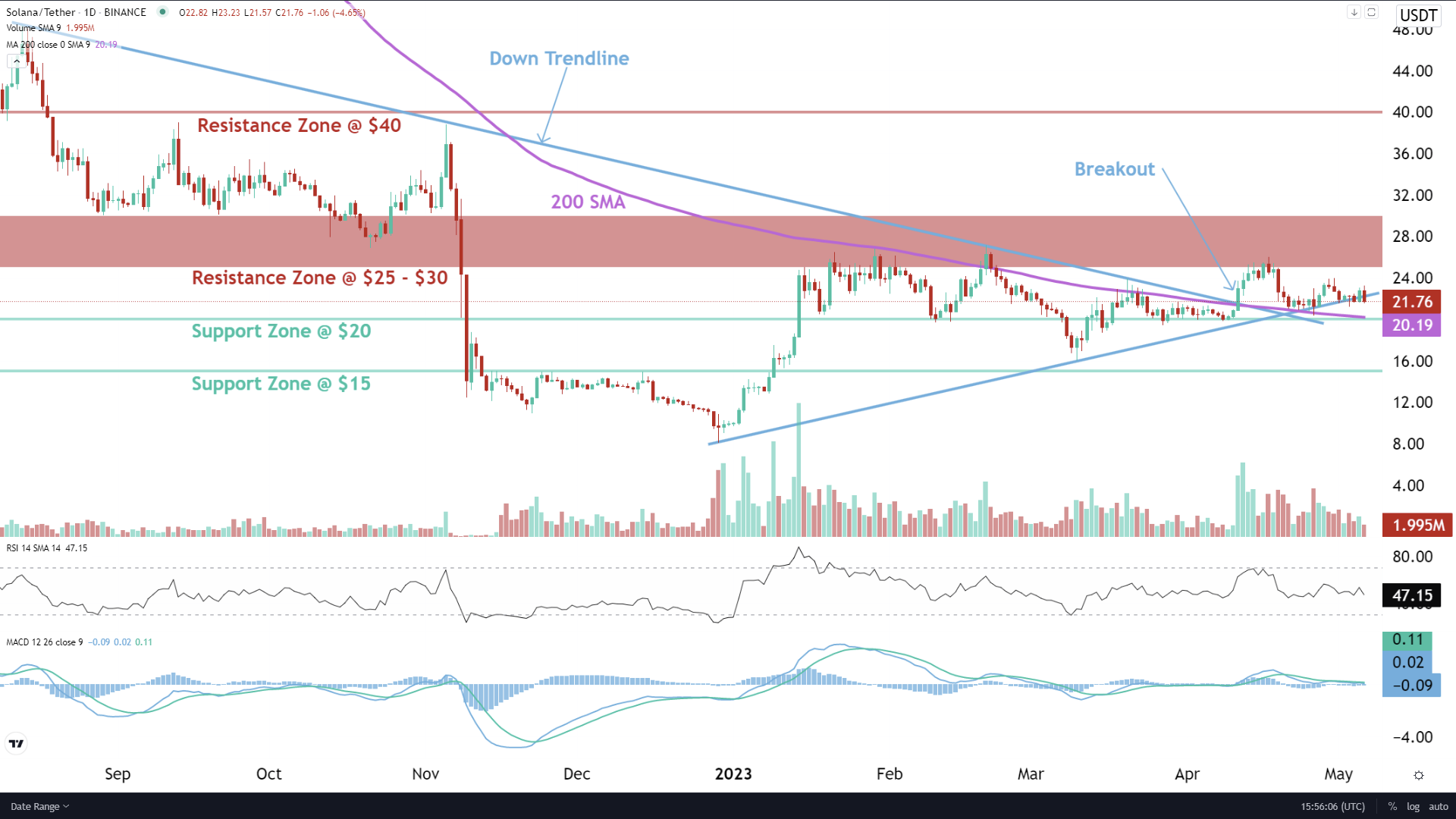Open symbol search by clicking Solana/Tether

(x=42, y=12)
